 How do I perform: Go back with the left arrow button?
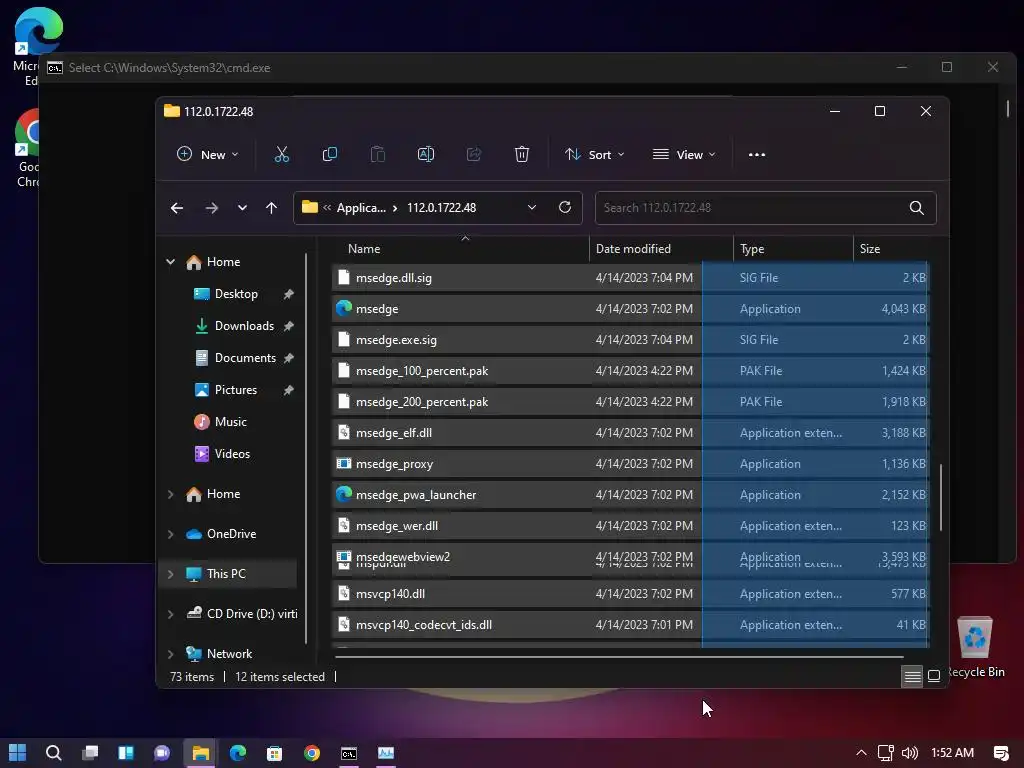click(x=177, y=208)
